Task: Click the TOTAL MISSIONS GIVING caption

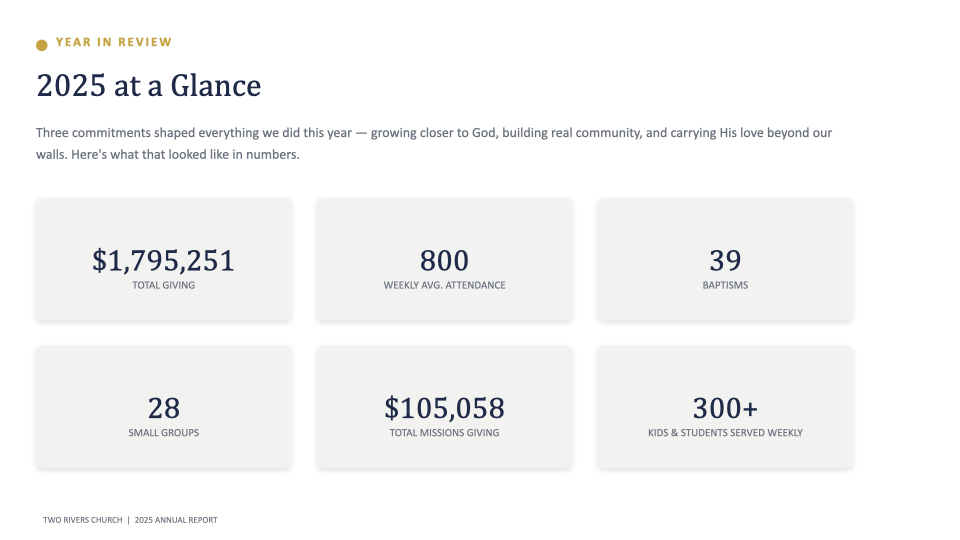Action: (444, 433)
